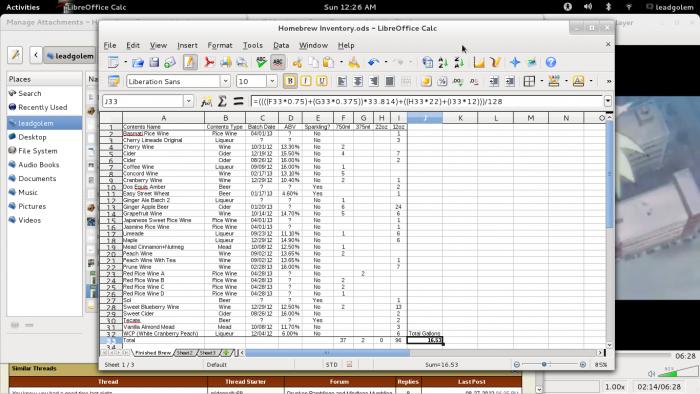Center cell contents horizontally
Screen dimensions: 700x394
coord(358,81)
